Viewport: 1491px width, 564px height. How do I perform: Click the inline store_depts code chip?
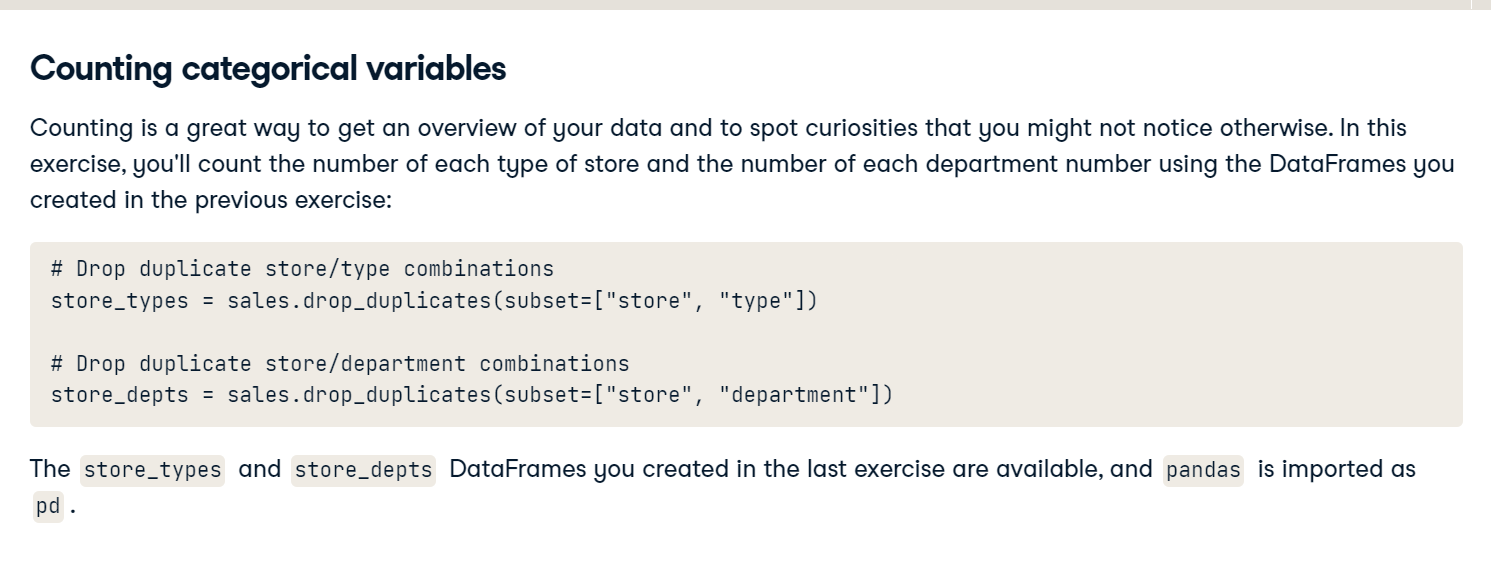364,470
